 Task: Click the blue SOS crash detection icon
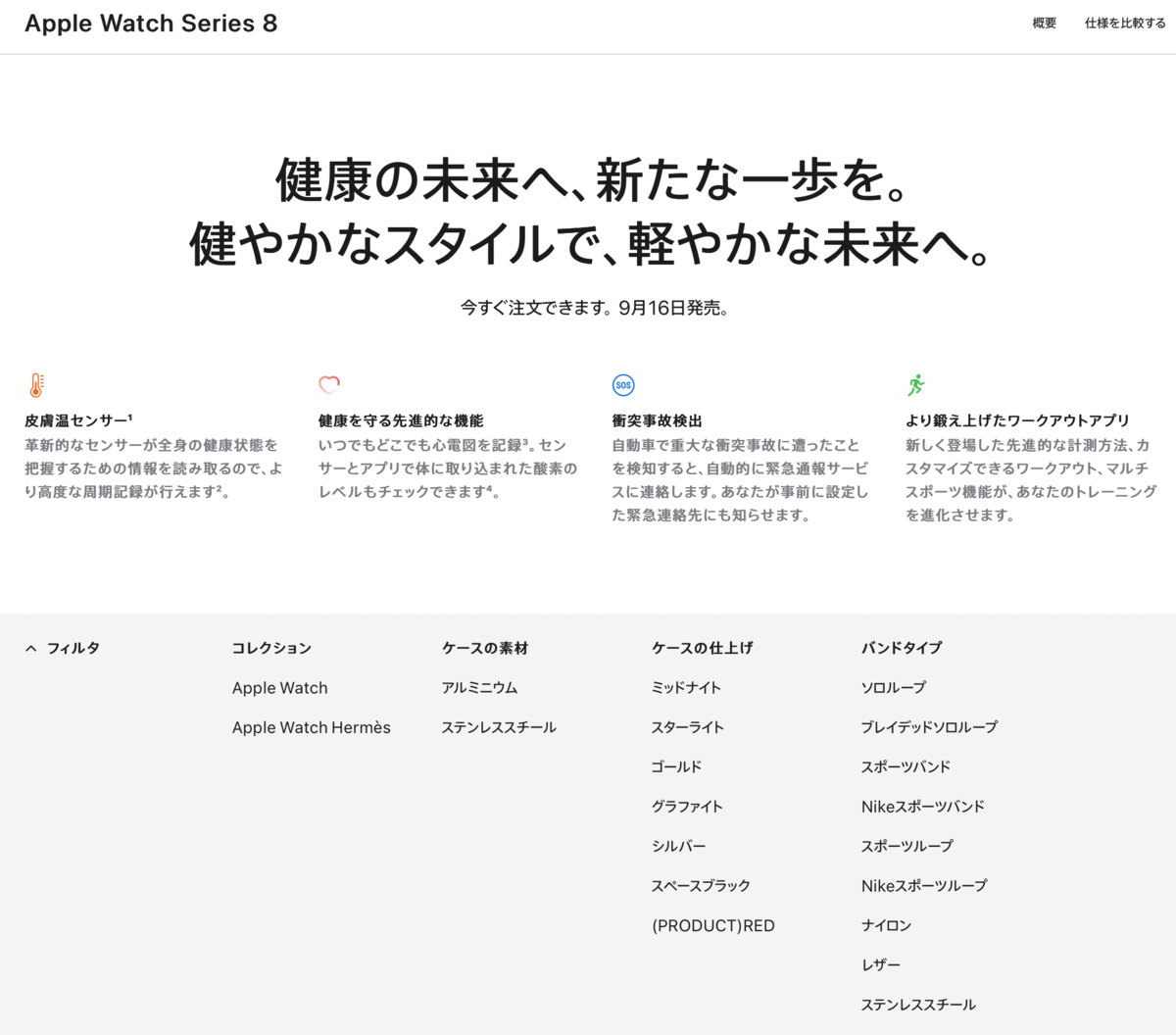point(623,385)
